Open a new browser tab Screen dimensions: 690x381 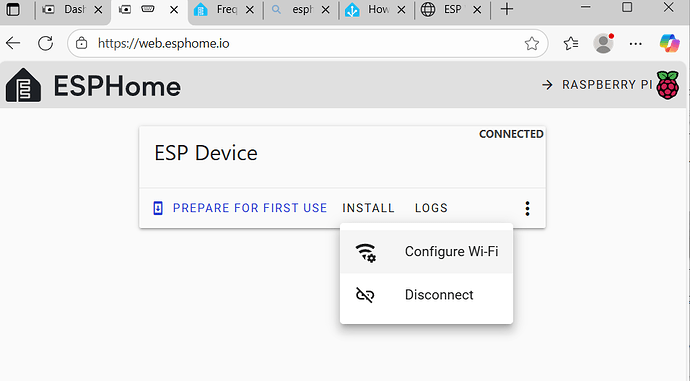(x=507, y=9)
